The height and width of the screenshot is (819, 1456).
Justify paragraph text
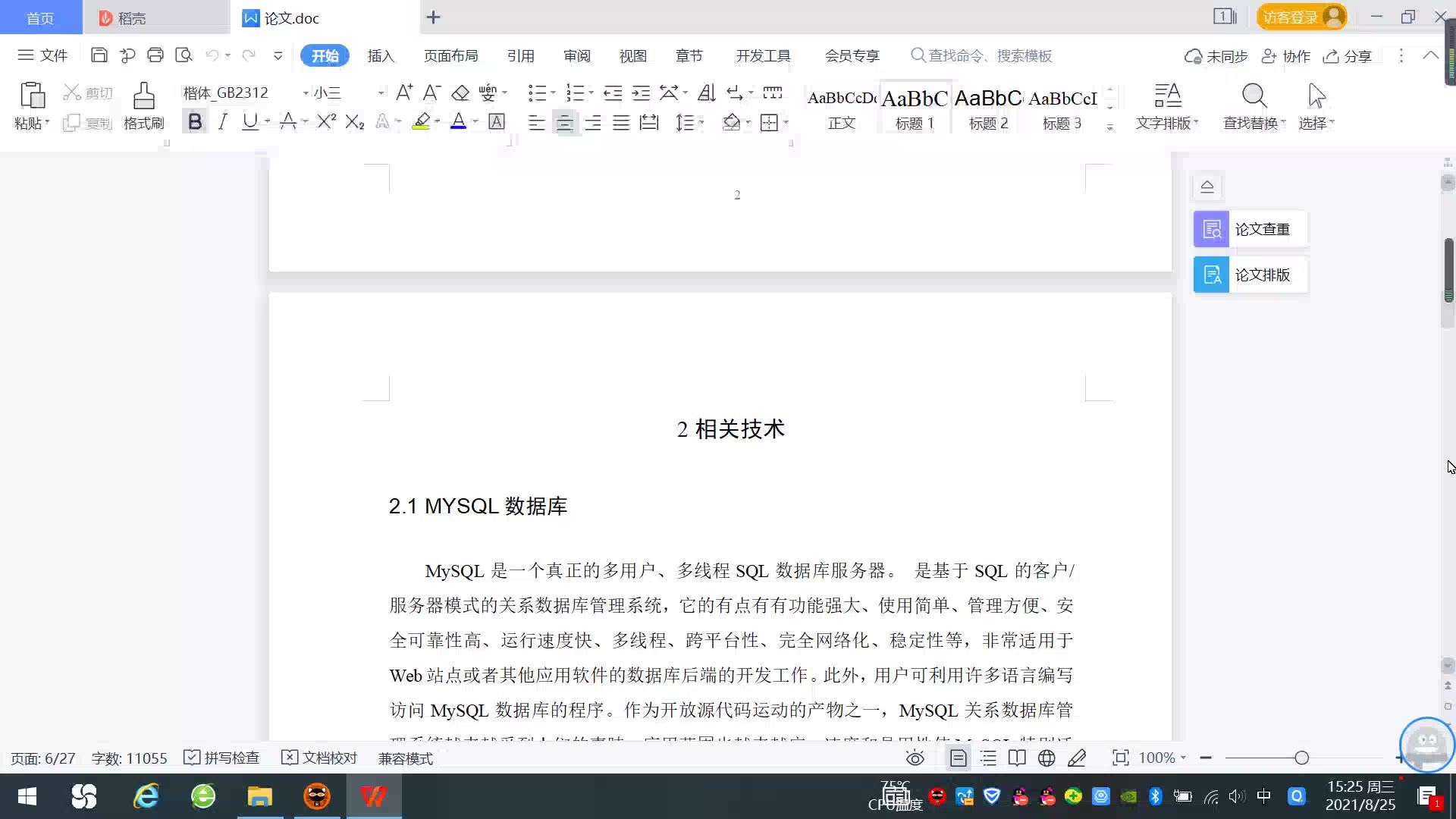[x=621, y=122]
